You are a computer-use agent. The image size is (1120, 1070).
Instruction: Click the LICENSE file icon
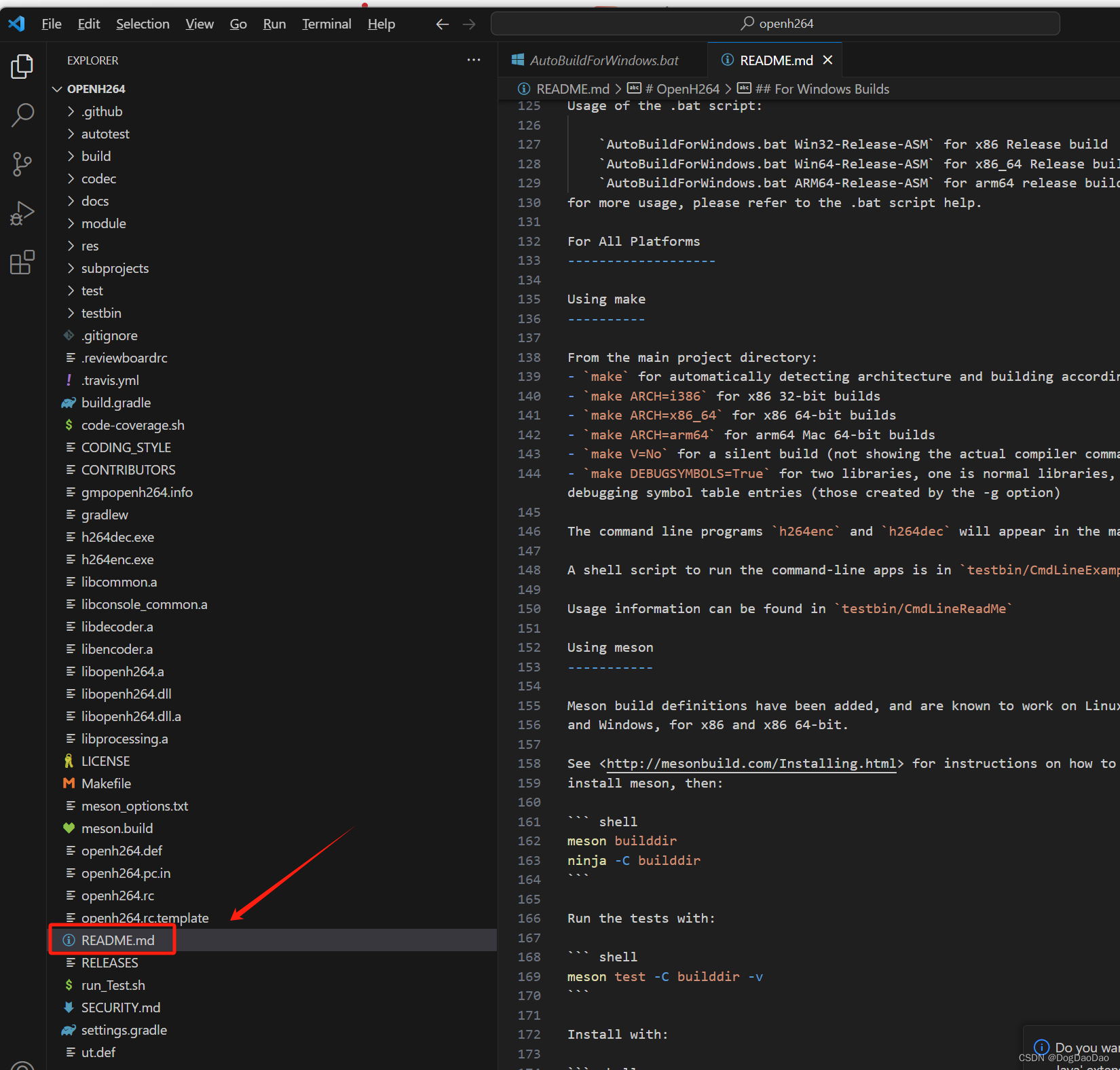tap(69, 761)
